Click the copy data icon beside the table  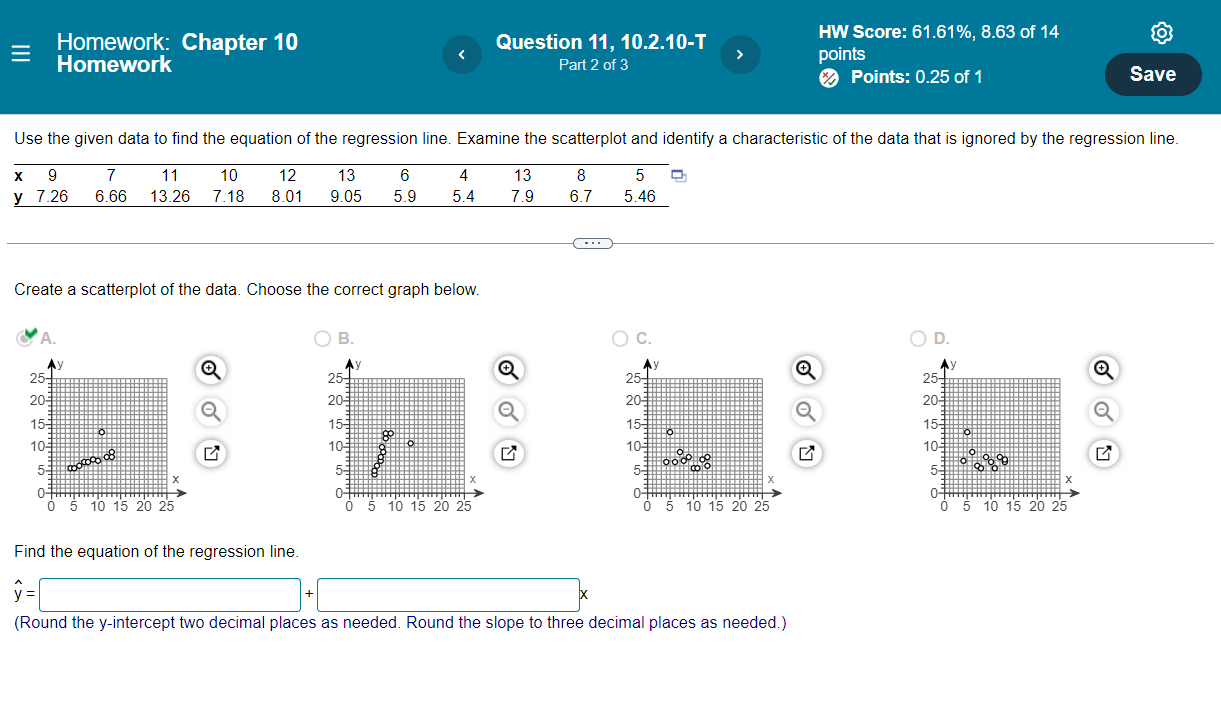tap(679, 176)
